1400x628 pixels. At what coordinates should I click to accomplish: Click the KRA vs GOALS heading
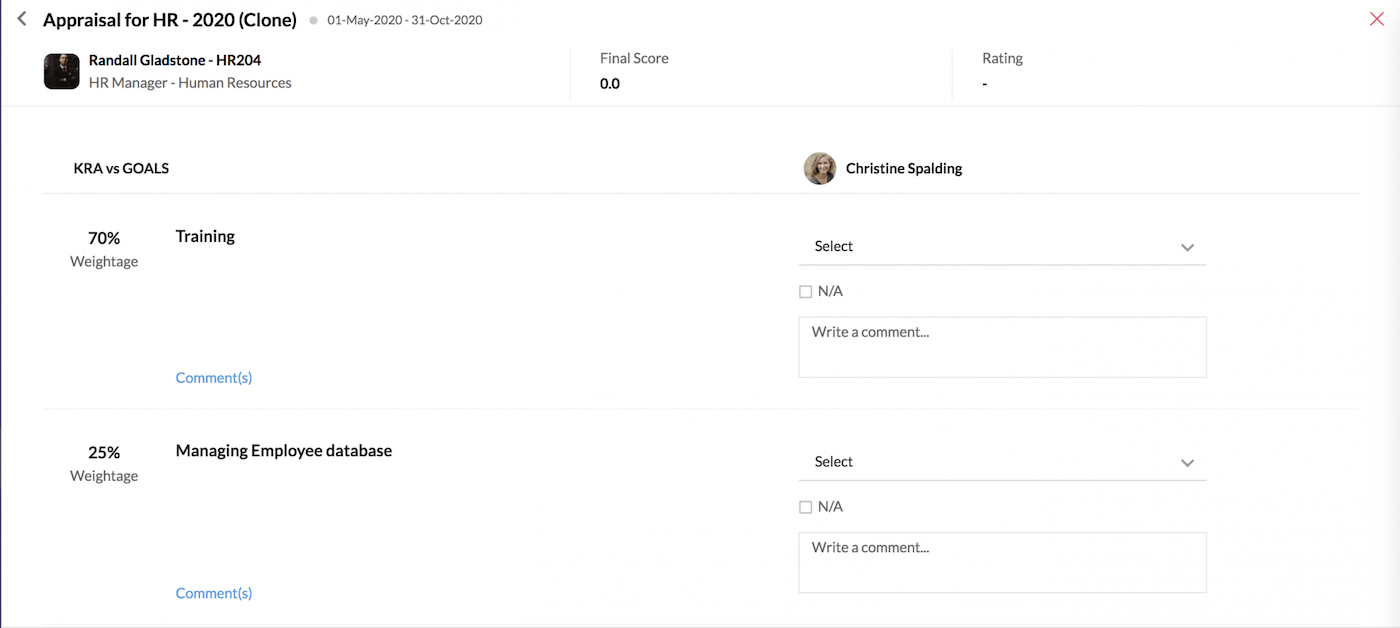(x=121, y=169)
